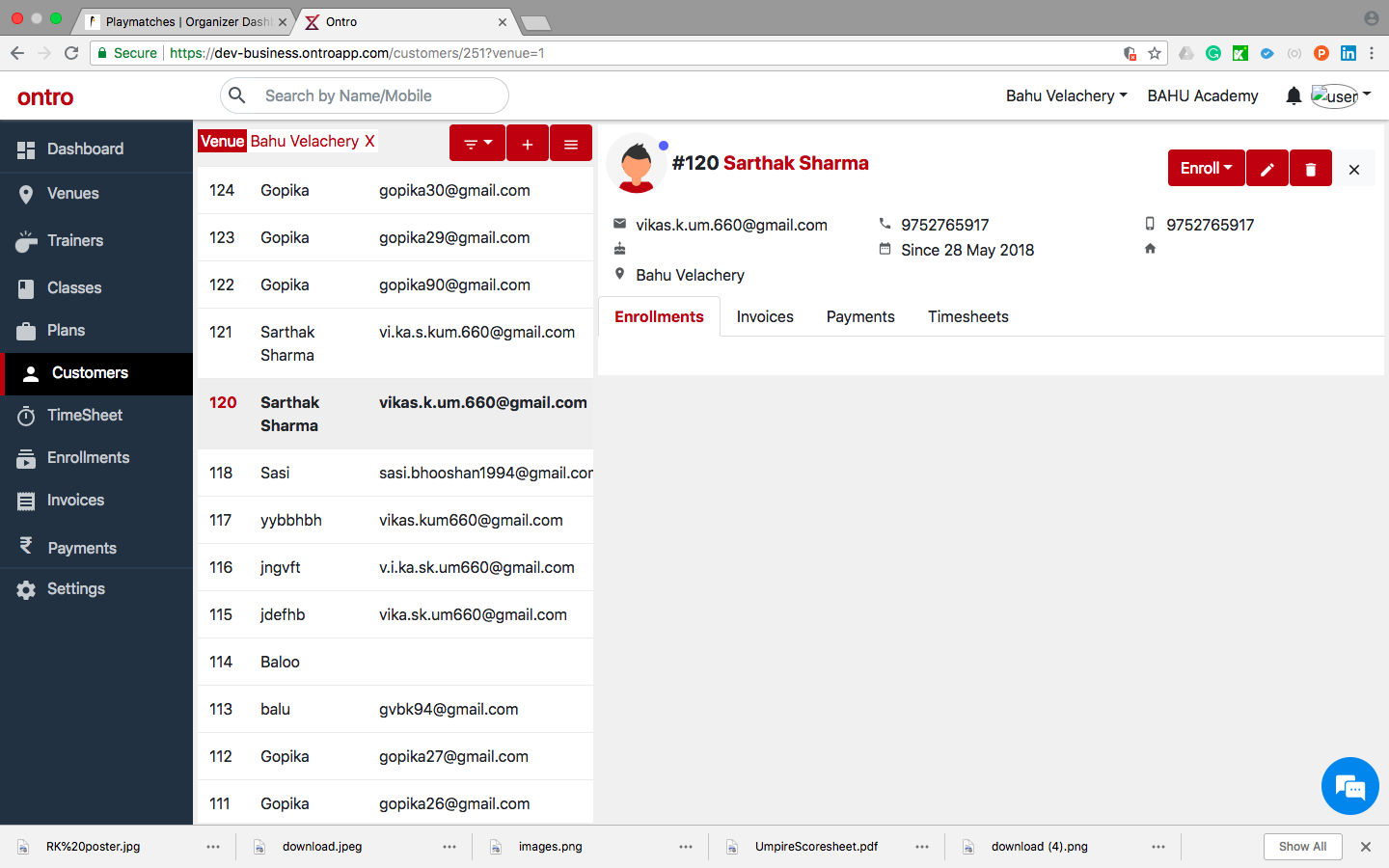1389x868 pixels.
Task: Open Classes from the sidebar
Action: (96, 287)
